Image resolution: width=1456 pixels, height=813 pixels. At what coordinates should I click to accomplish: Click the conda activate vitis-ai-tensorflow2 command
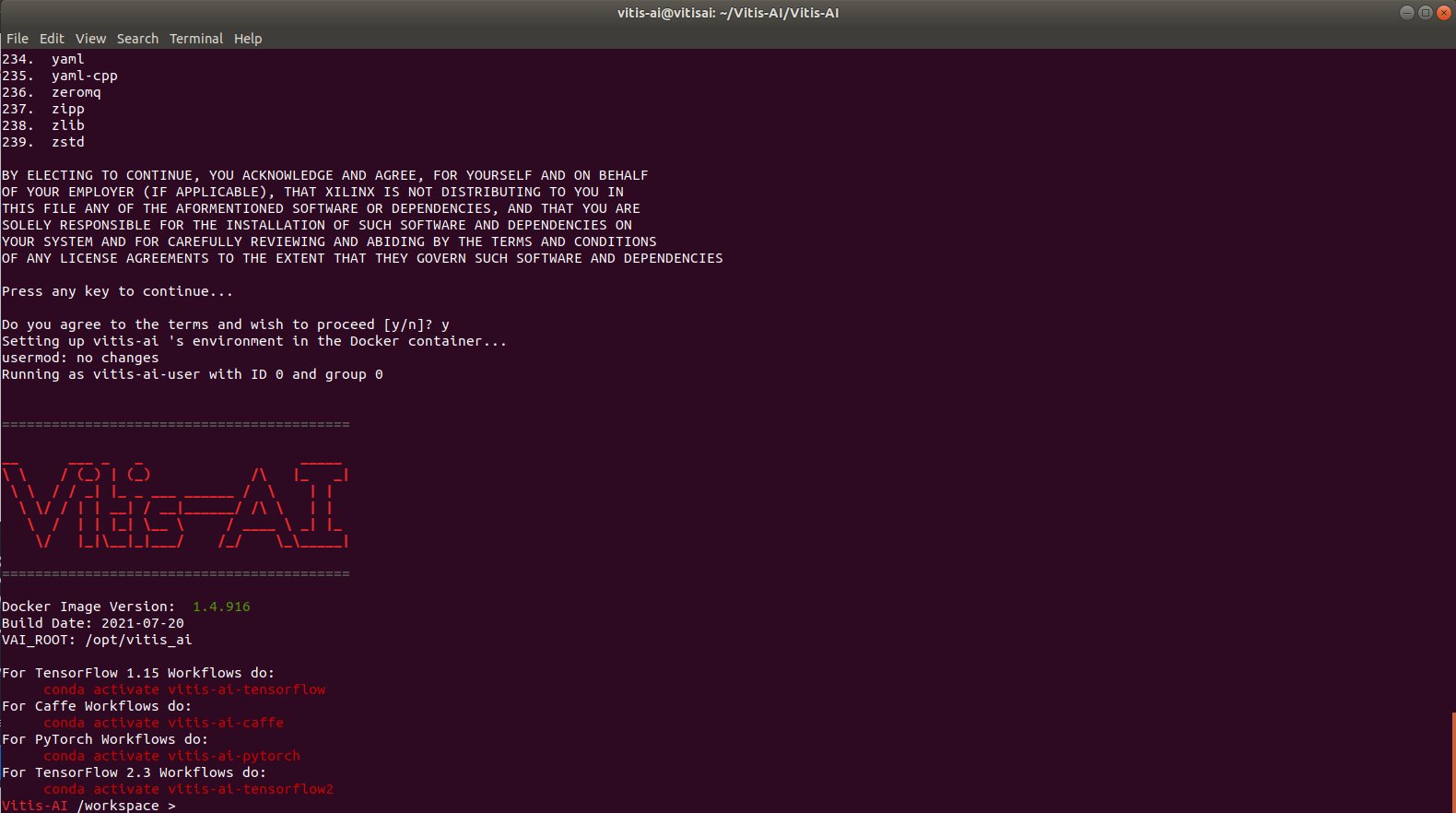pyautogui.click(x=188, y=789)
